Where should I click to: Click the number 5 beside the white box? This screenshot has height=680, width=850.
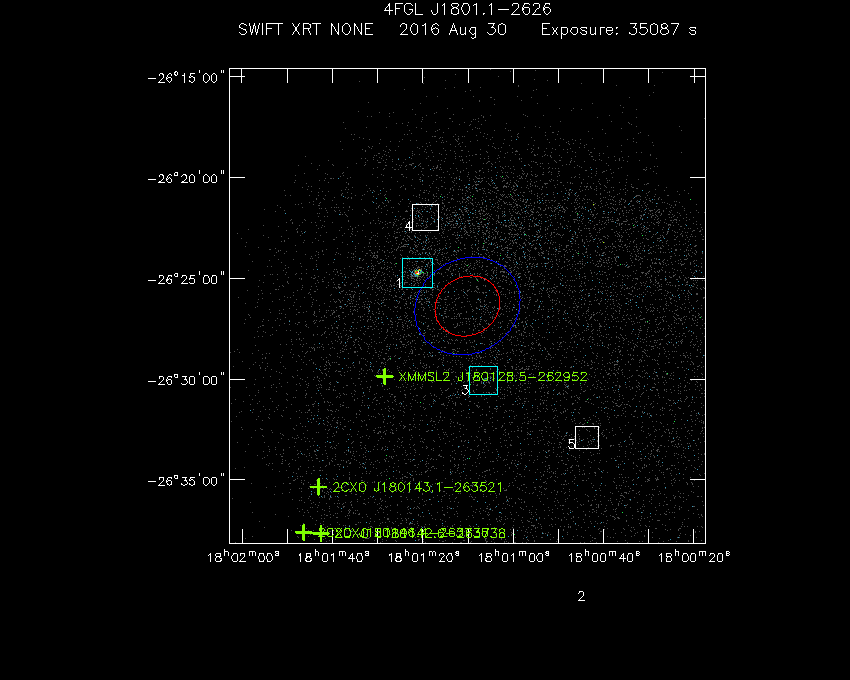pyautogui.click(x=571, y=444)
